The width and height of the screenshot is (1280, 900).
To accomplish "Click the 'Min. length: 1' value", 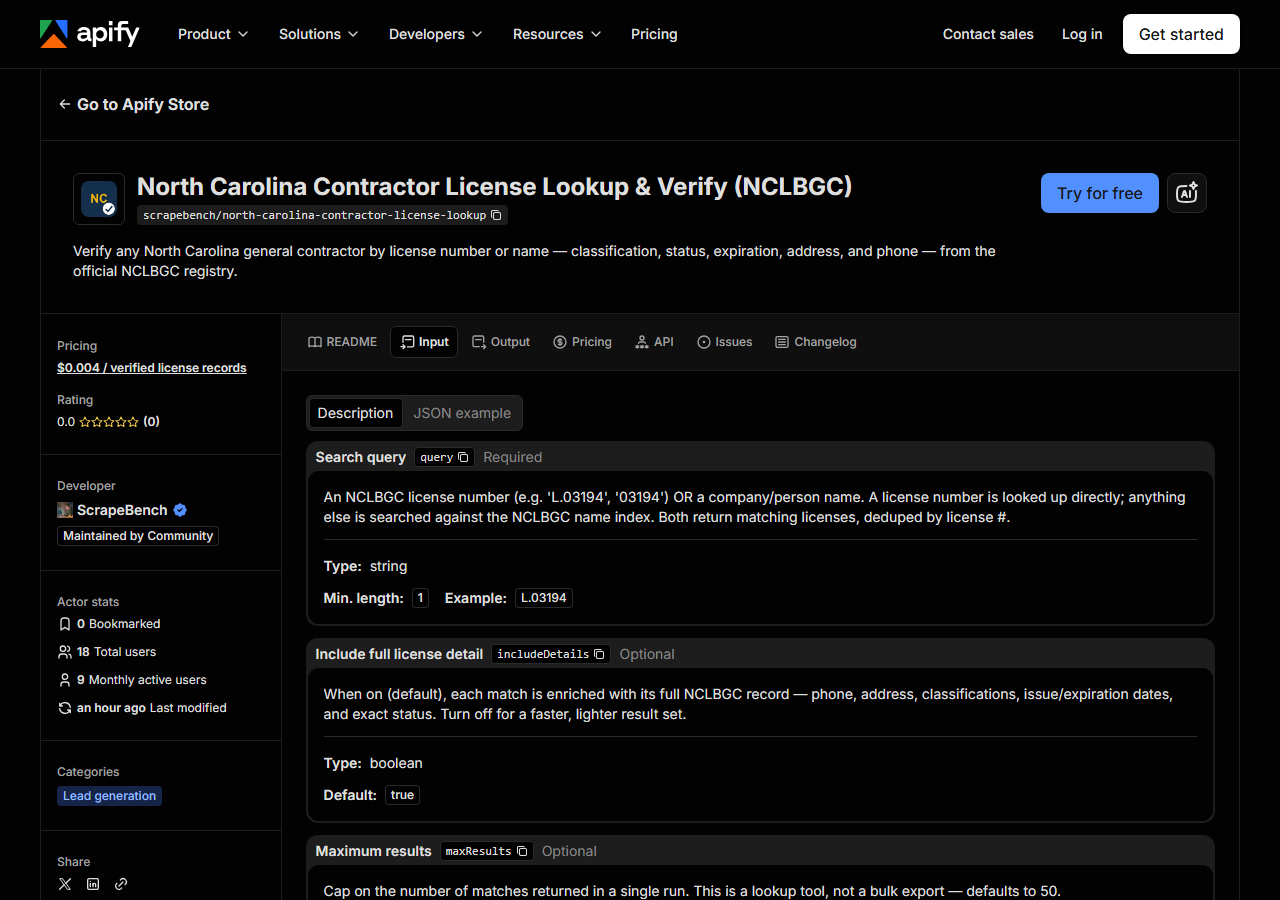I will pos(421,598).
